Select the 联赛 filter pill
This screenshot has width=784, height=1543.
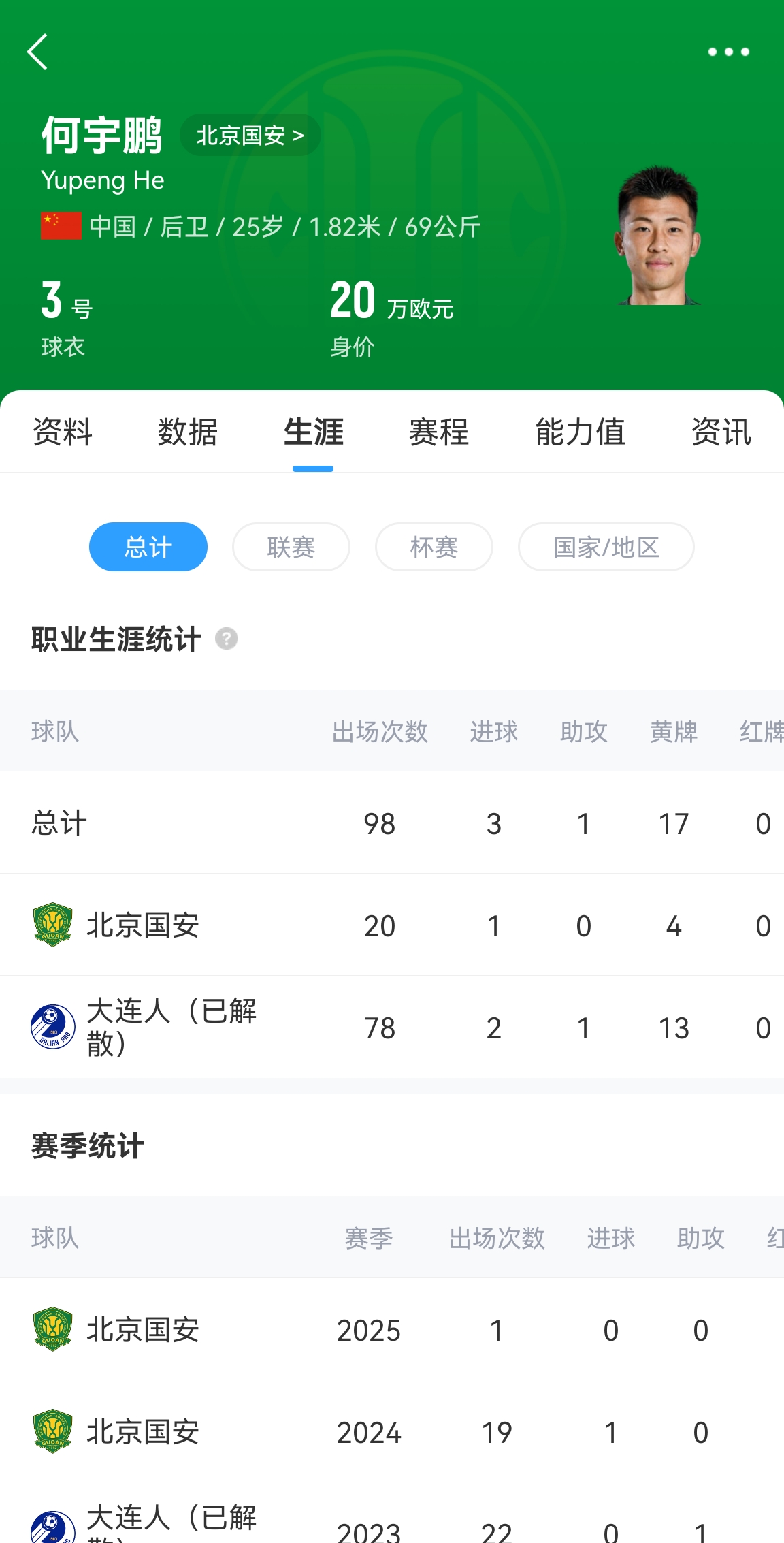tap(291, 547)
